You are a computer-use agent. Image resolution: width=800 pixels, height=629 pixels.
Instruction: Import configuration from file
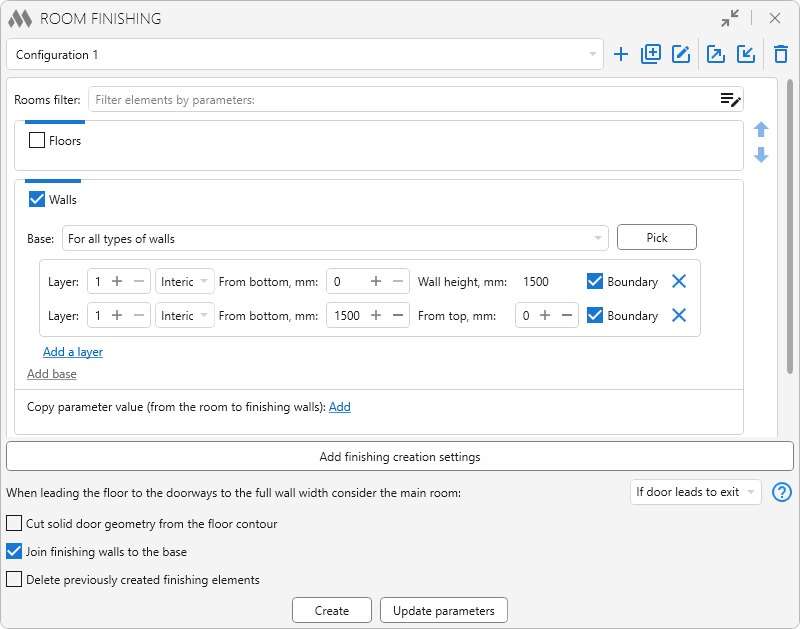point(746,54)
